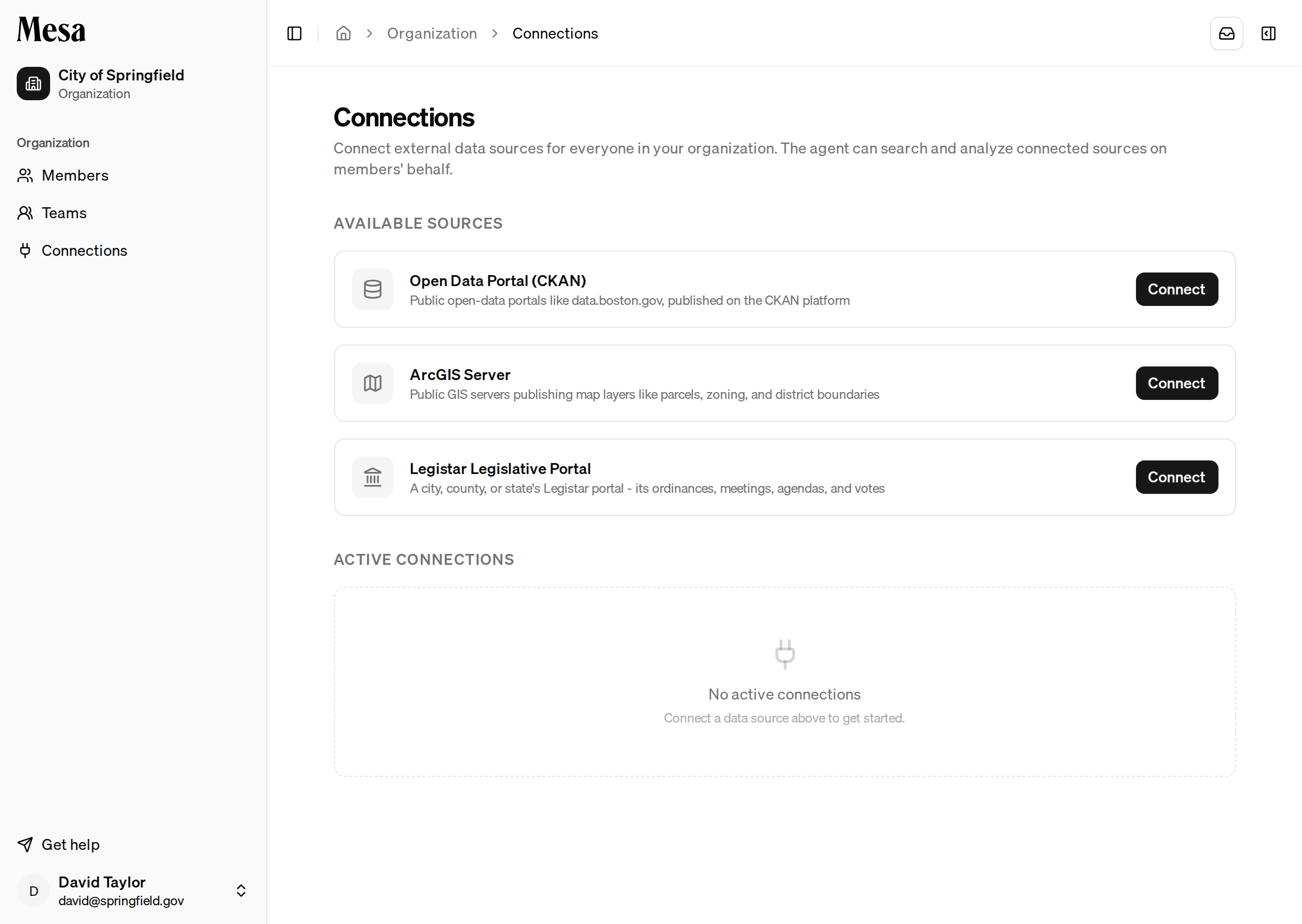
Task: Click the Open Data Portal database icon
Action: point(373,289)
